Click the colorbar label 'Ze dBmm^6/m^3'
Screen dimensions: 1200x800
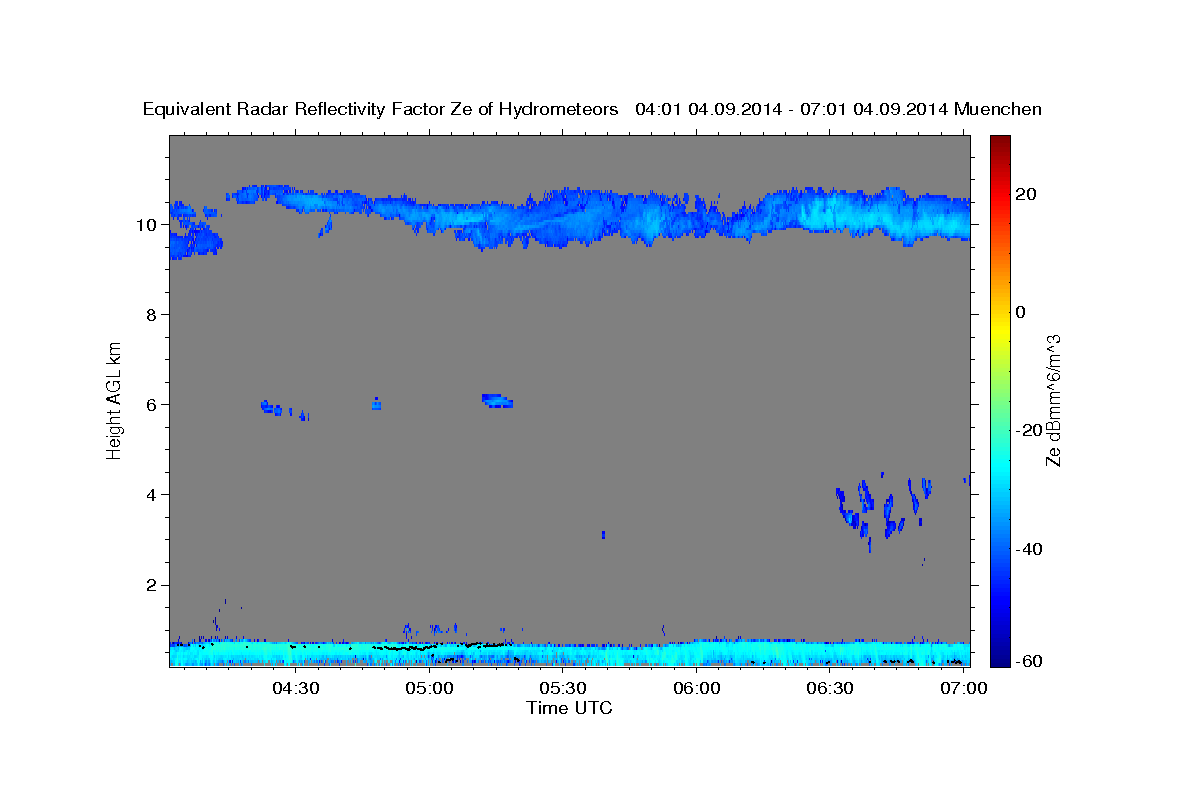click(1053, 400)
